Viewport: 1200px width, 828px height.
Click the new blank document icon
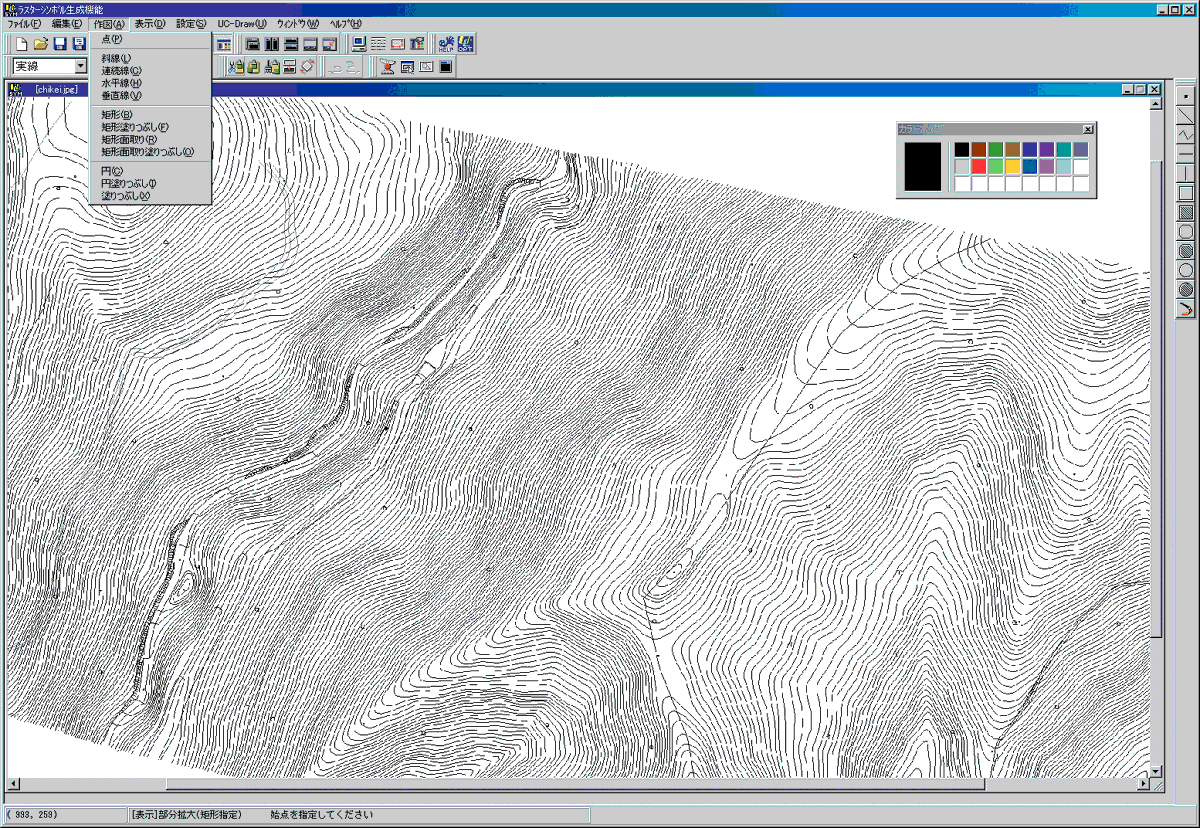pos(22,45)
